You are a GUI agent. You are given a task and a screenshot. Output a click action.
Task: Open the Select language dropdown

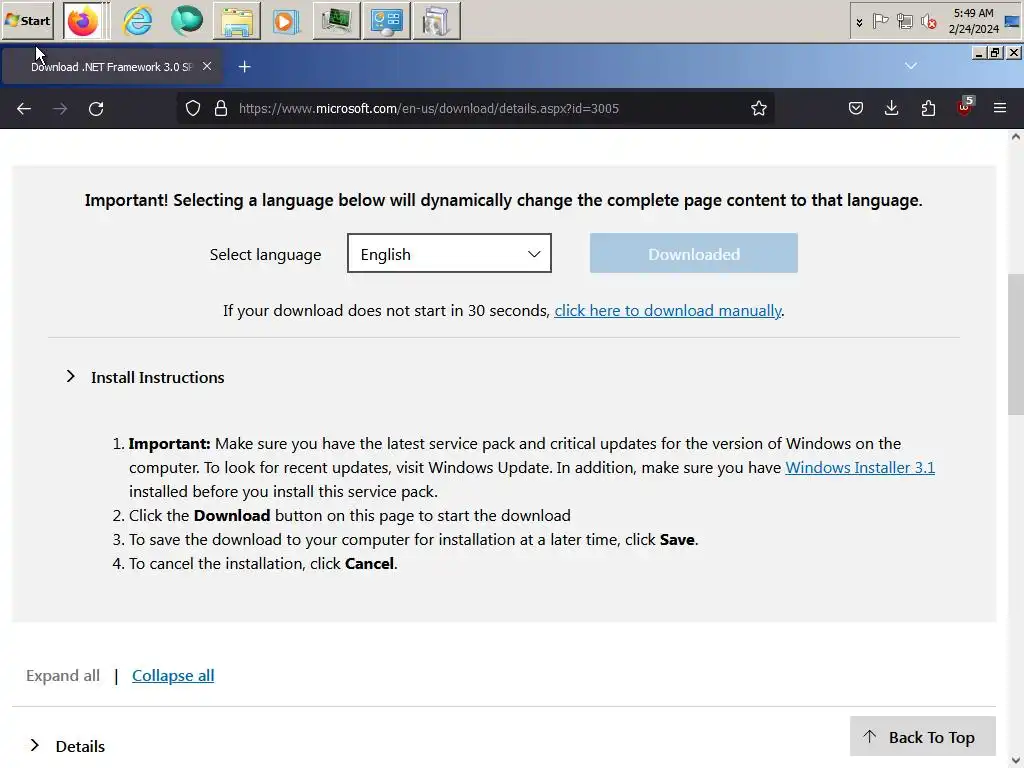click(449, 253)
